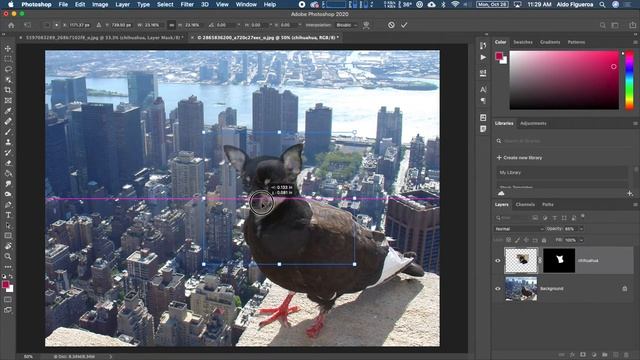This screenshot has height=360, width=640.
Task: Open the Edit Toolbar ellipsis
Action: pos(8,267)
